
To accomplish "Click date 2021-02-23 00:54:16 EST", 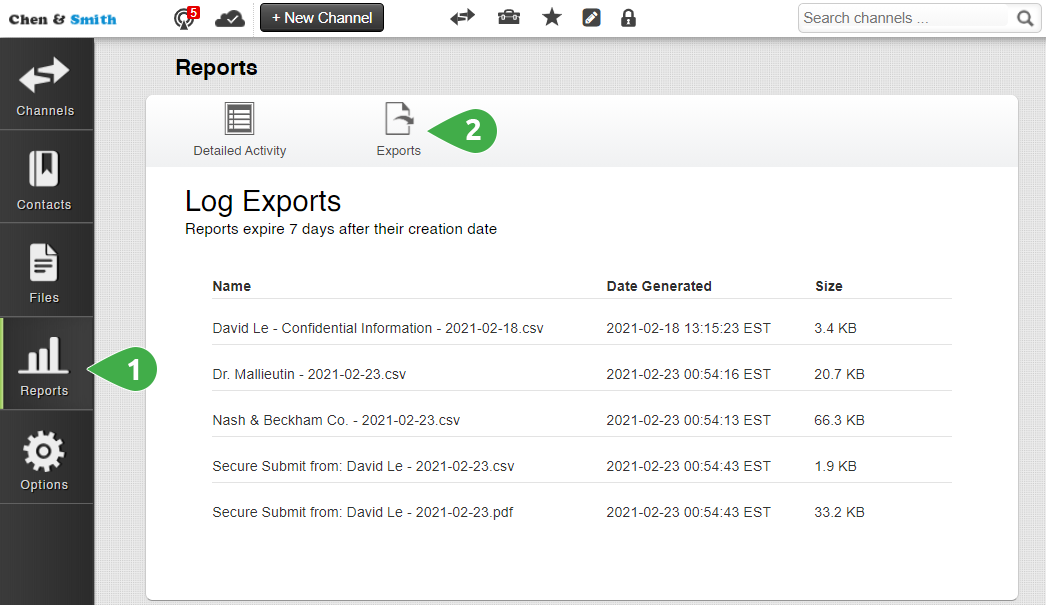I will pyautogui.click(x=688, y=374).
